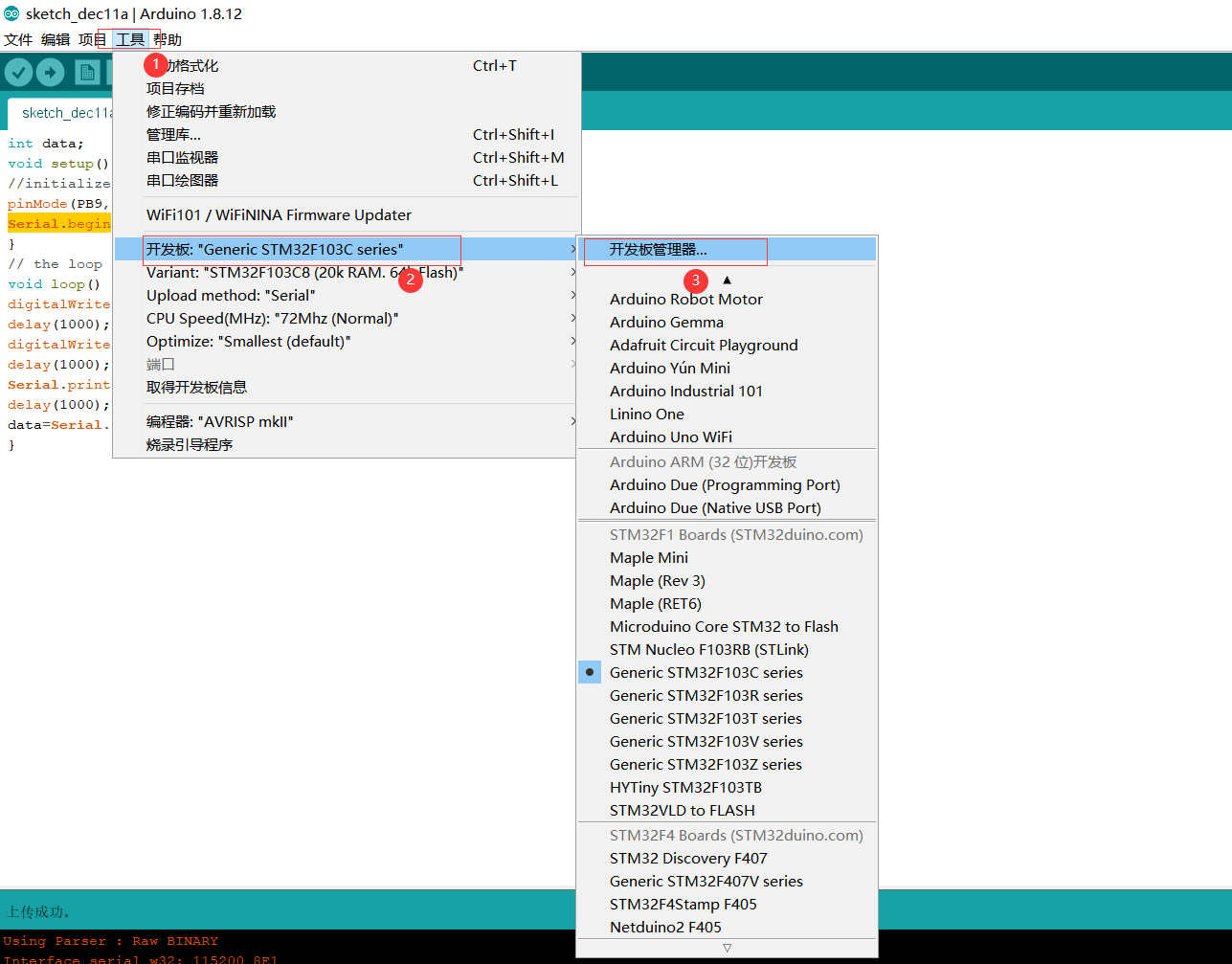Select Netduino2 F405 board
Screen dimensions: 1232x964
(x=728, y=927)
